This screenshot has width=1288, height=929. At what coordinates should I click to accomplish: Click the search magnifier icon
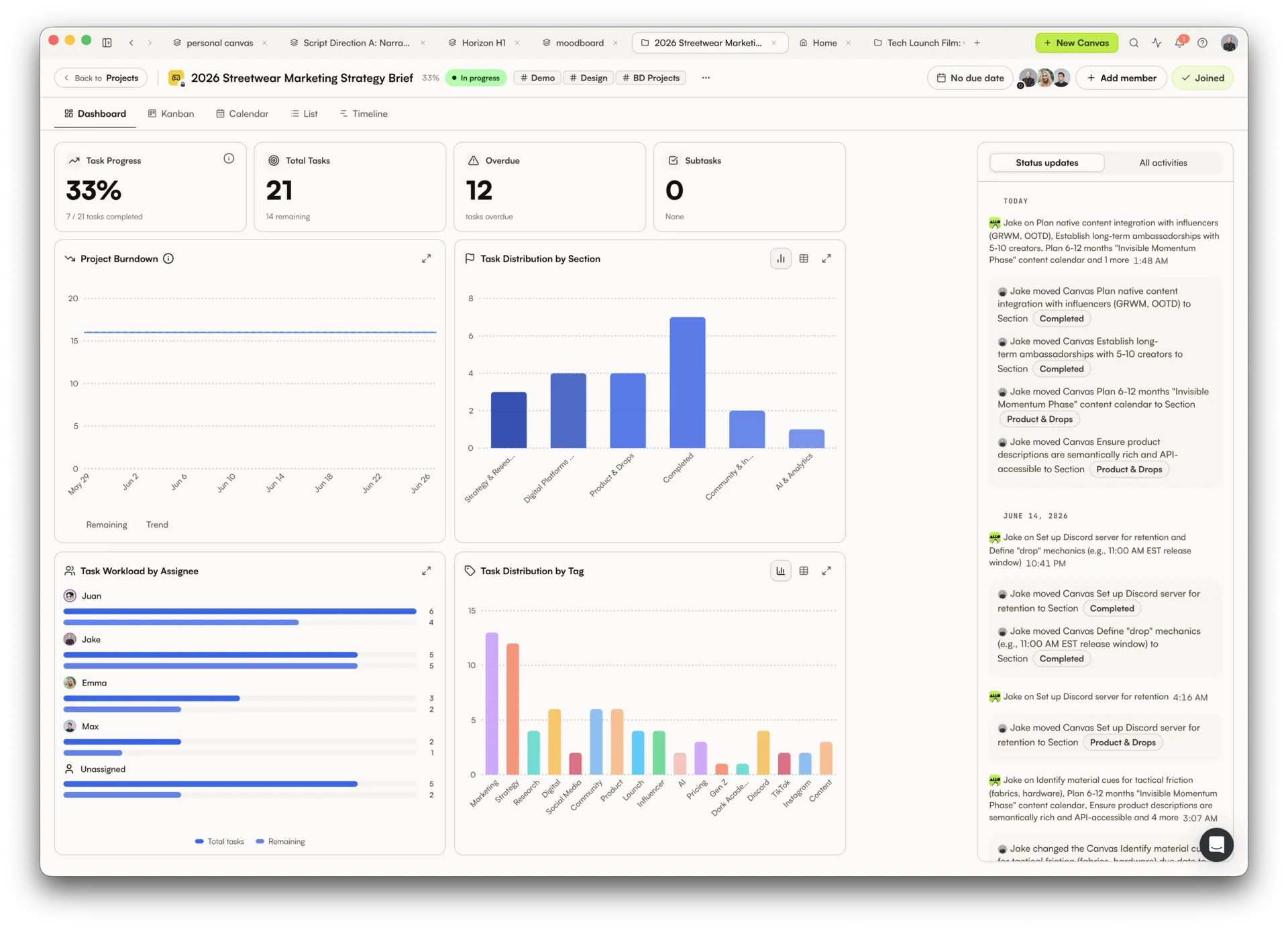[1134, 43]
